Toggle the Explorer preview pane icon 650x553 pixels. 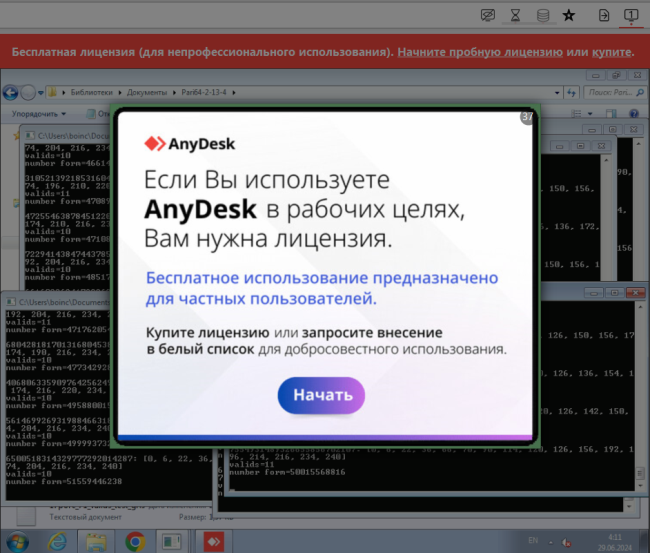point(611,113)
